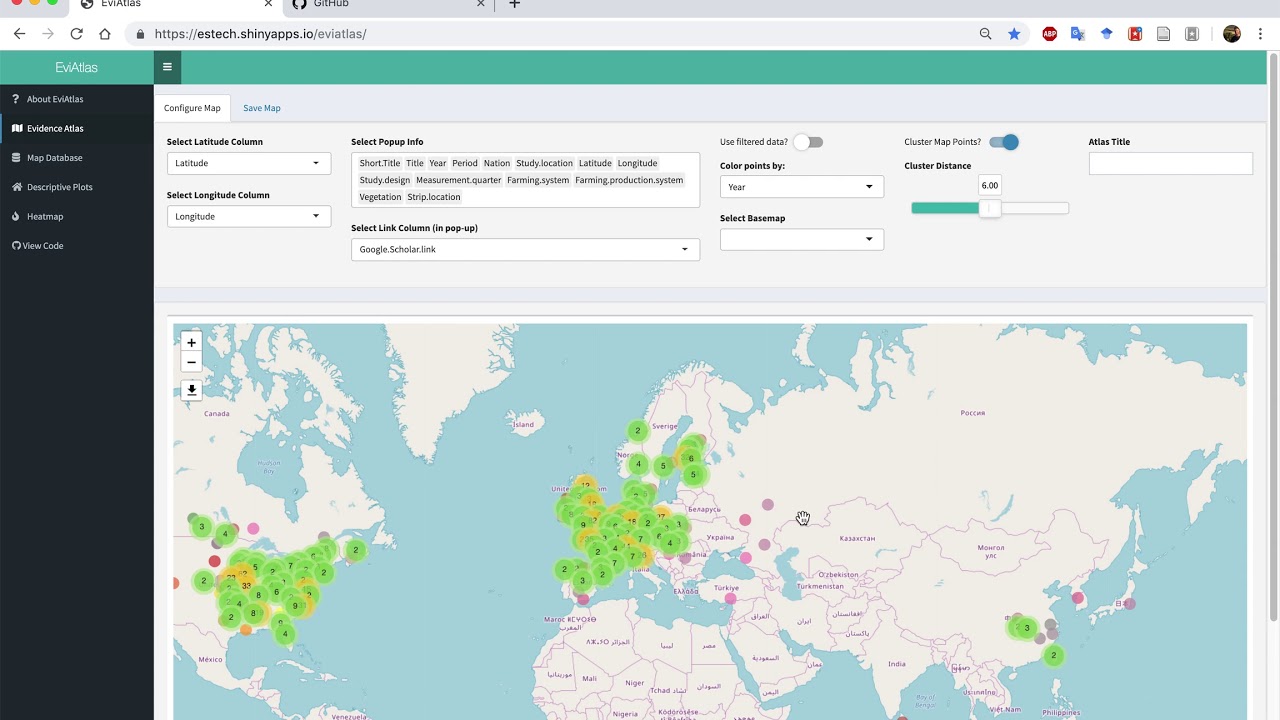
Task: Click the zoom magnifier in address bar
Action: click(985, 34)
